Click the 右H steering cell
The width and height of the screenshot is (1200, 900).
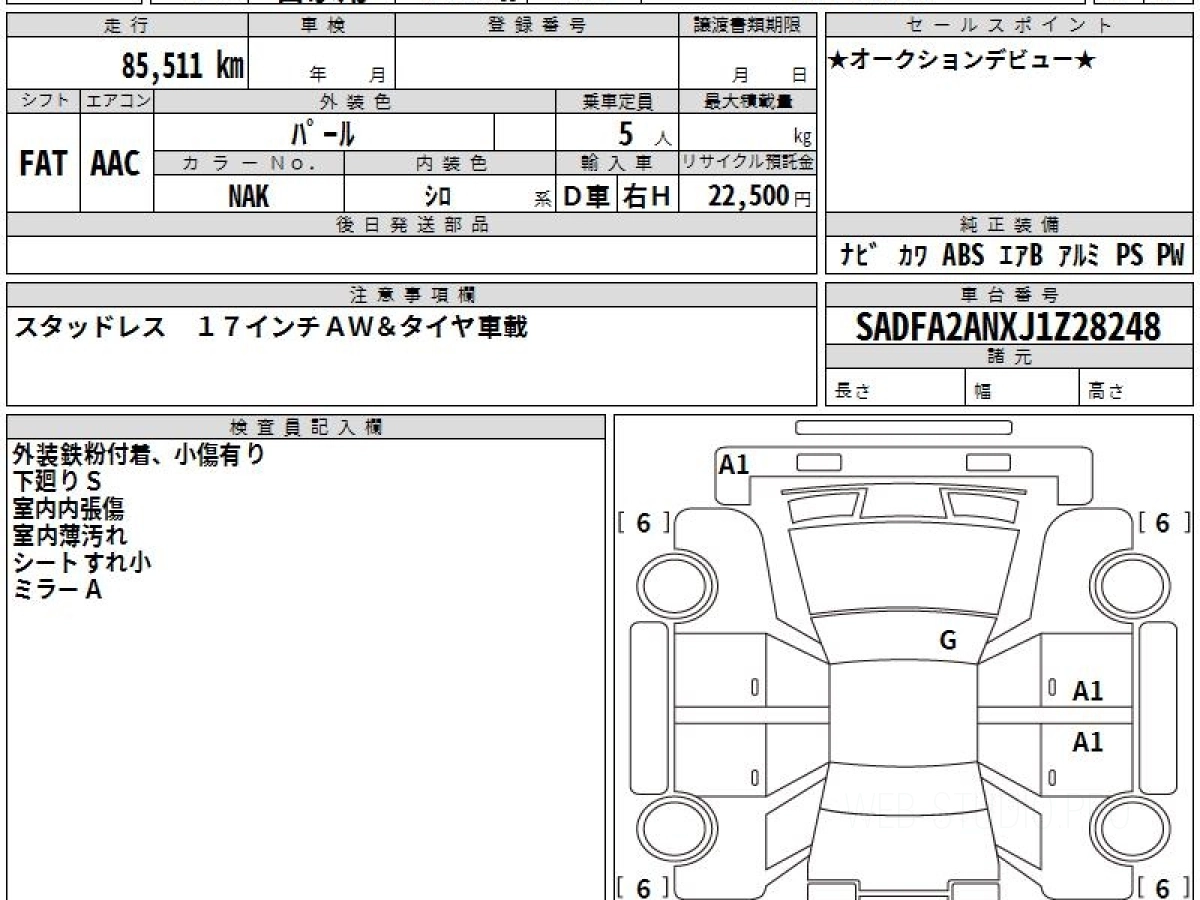coord(647,196)
